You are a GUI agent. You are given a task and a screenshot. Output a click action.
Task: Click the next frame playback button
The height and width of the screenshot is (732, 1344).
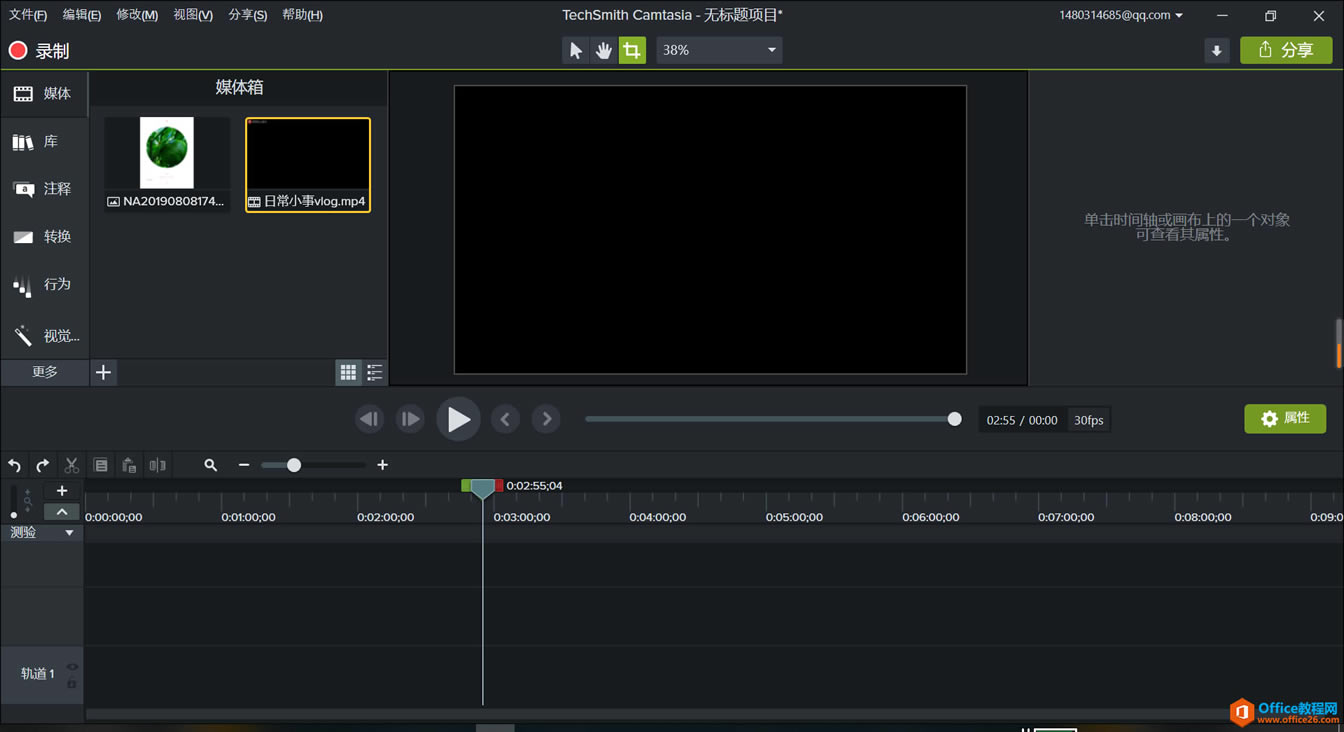pyautogui.click(x=410, y=419)
